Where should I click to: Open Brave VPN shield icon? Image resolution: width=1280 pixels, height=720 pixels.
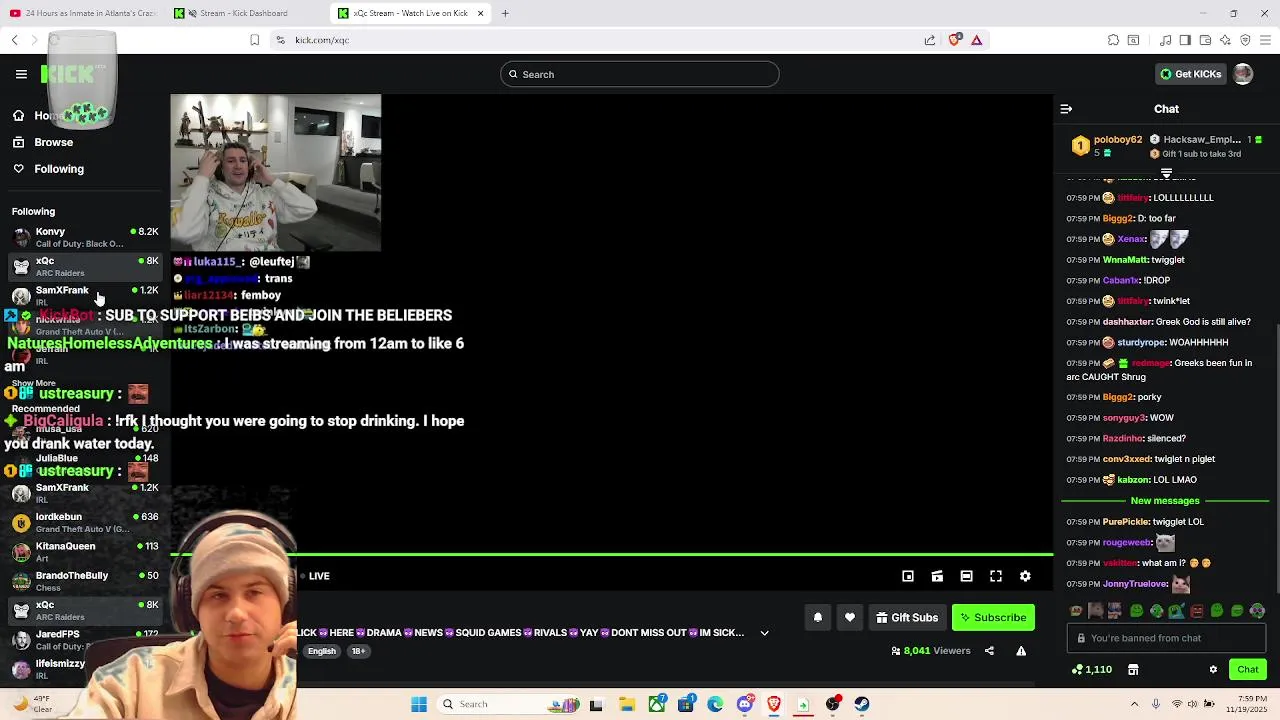(x=1245, y=40)
